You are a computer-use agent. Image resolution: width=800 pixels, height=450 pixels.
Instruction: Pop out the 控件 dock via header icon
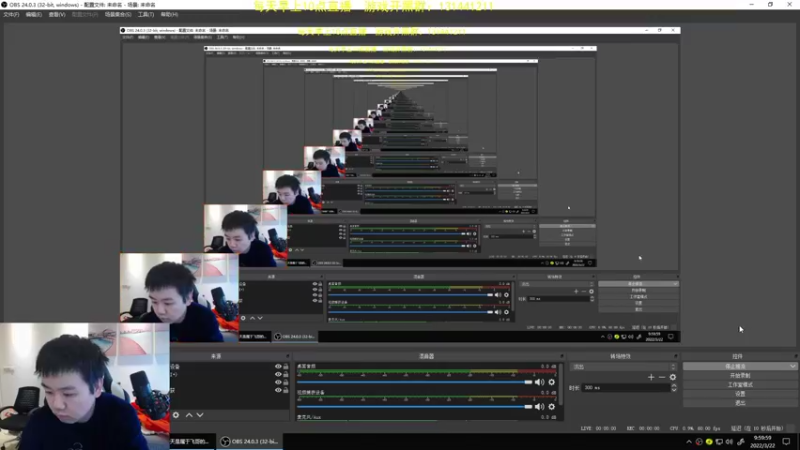coord(795,356)
